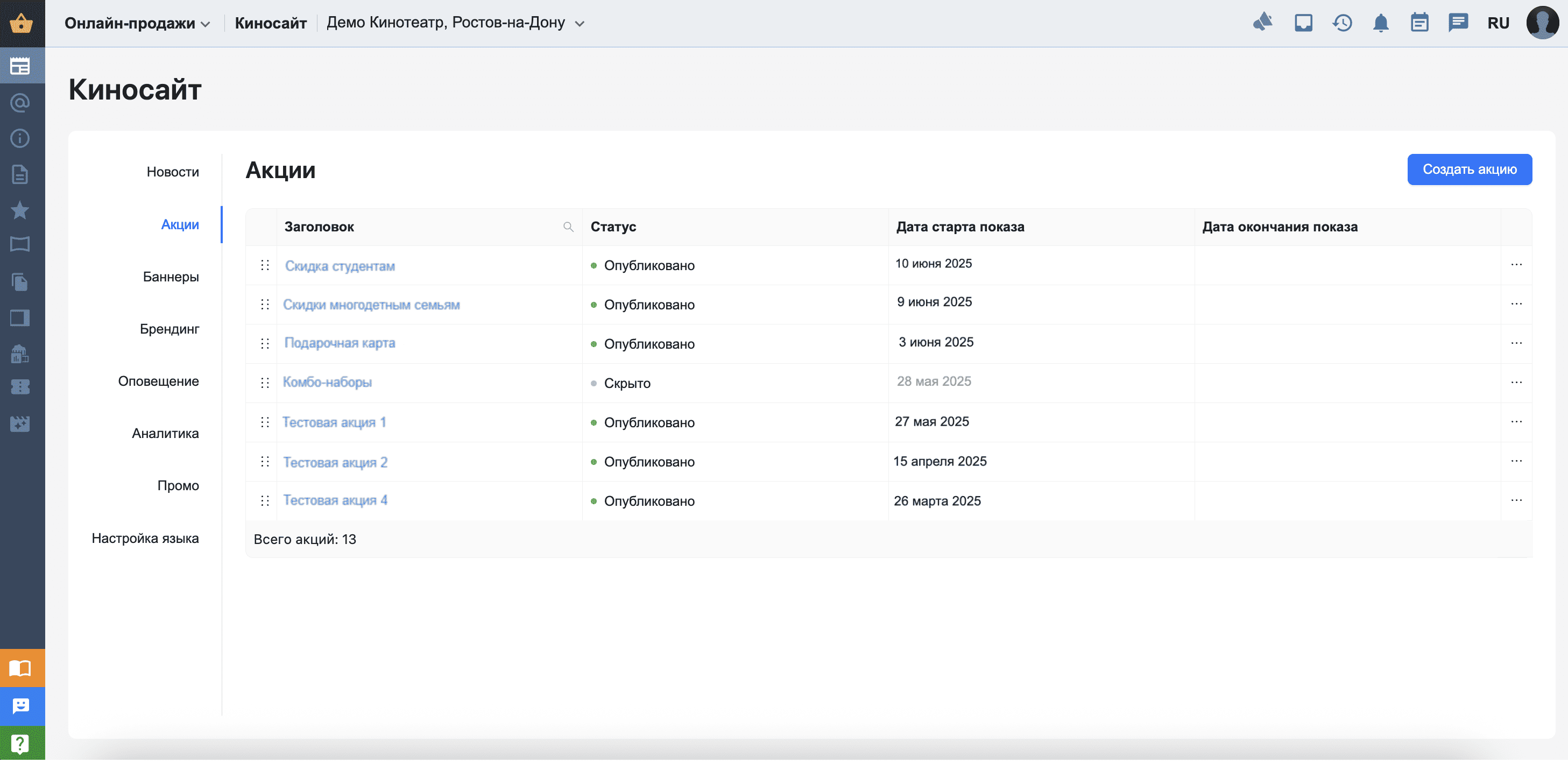The height and width of the screenshot is (763, 1568).
Task: Click drag handle of Тестовая акция 1
Action: [x=265, y=422]
